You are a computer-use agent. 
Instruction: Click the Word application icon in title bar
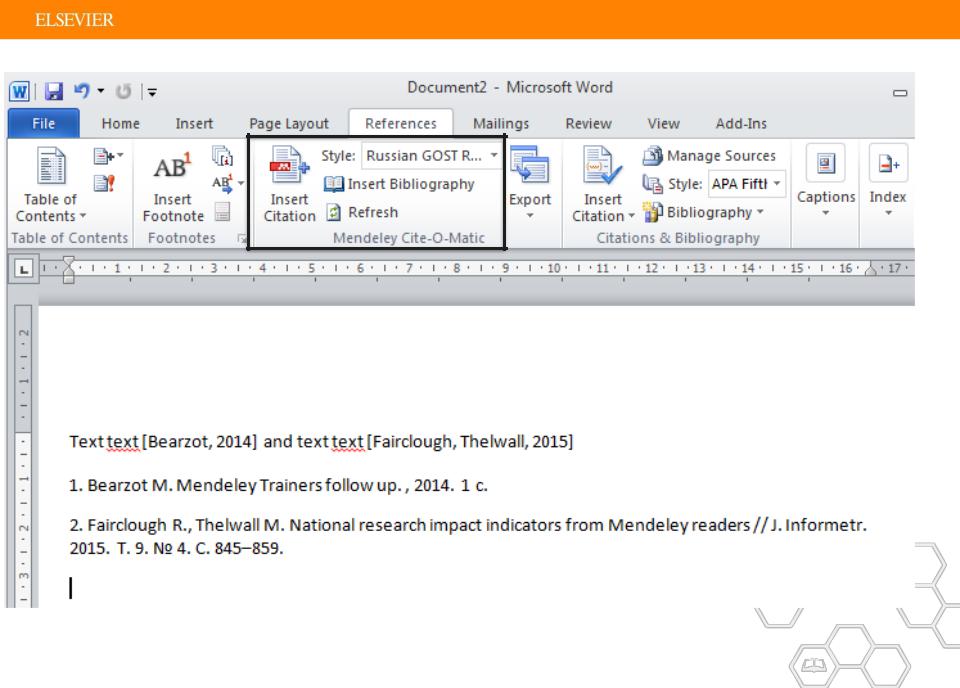pyautogui.click(x=20, y=91)
